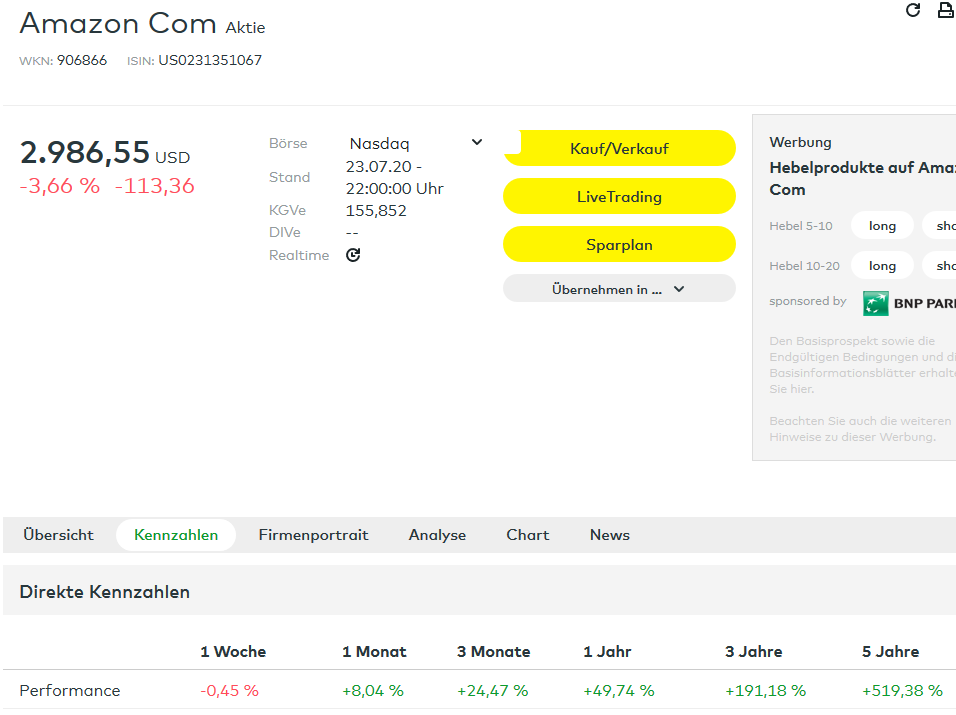
Task: Click the 'Hebelprodukte auf Amazon Com' ad heading
Action: 861,178
